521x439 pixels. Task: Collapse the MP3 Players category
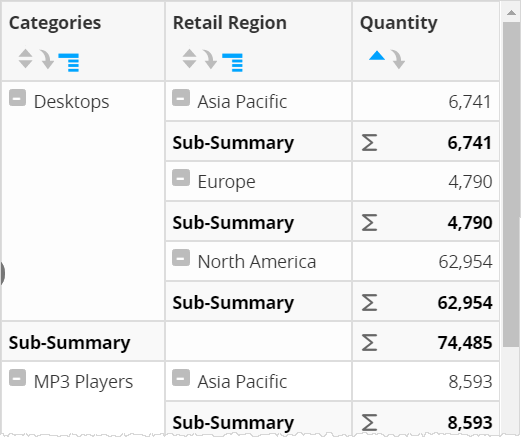coord(17,378)
